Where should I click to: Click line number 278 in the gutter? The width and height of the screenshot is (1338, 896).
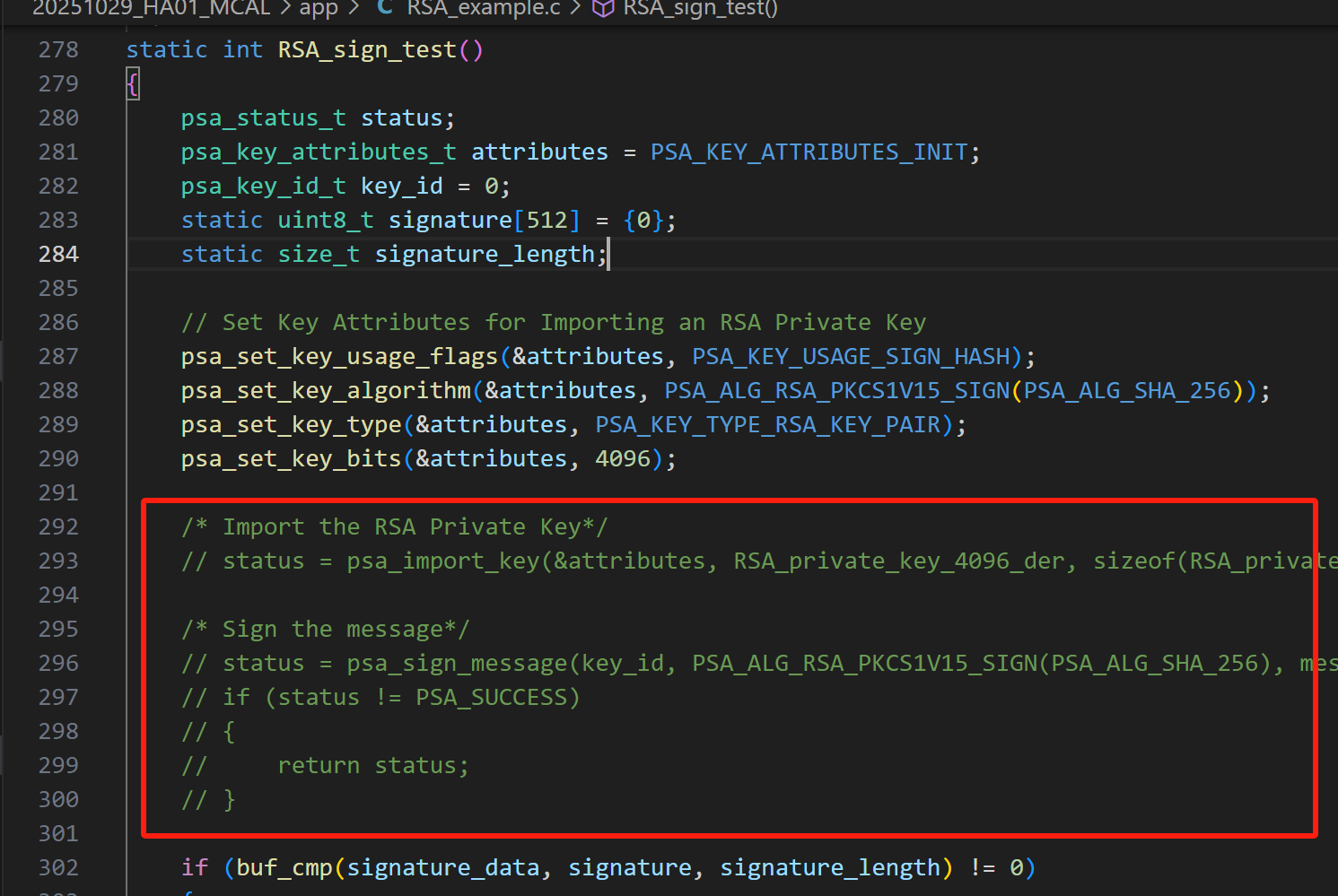(x=58, y=50)
